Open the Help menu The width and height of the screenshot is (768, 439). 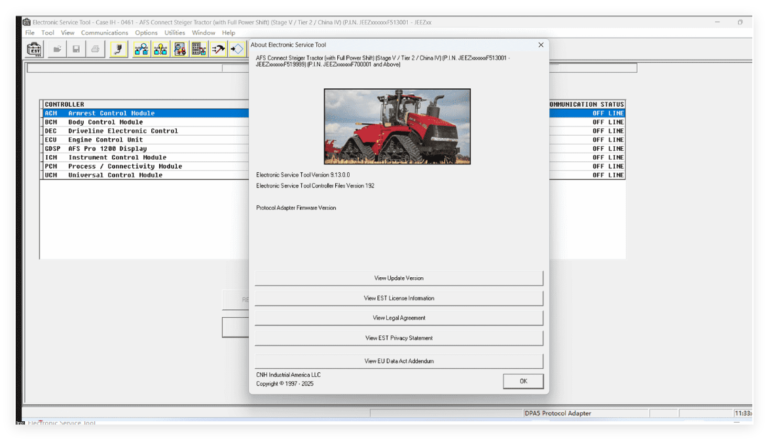(x=228, y=33)
